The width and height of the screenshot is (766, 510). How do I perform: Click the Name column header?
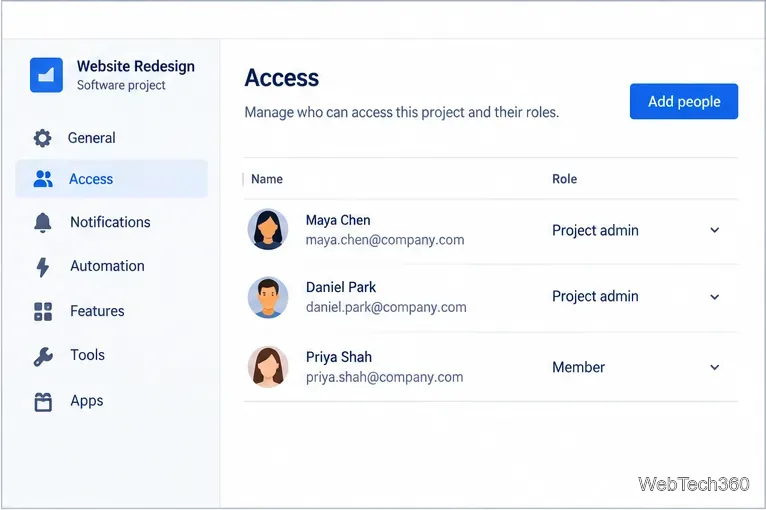click(x=267, y=179)
